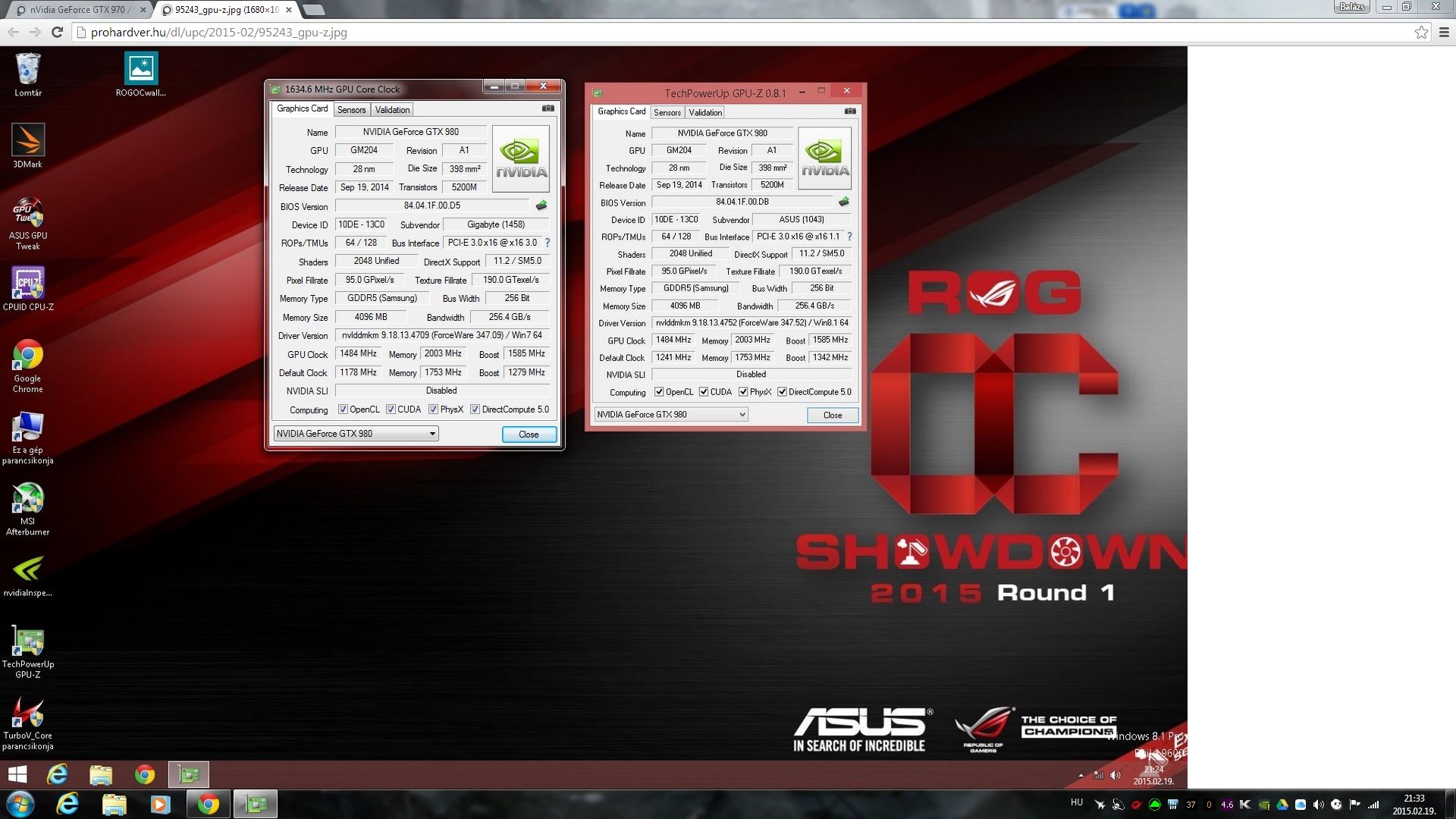1456x819 pixels.
Task: Toggle CUDA checkbox in ASUS GPU-Z window
Action: [704, 392]
